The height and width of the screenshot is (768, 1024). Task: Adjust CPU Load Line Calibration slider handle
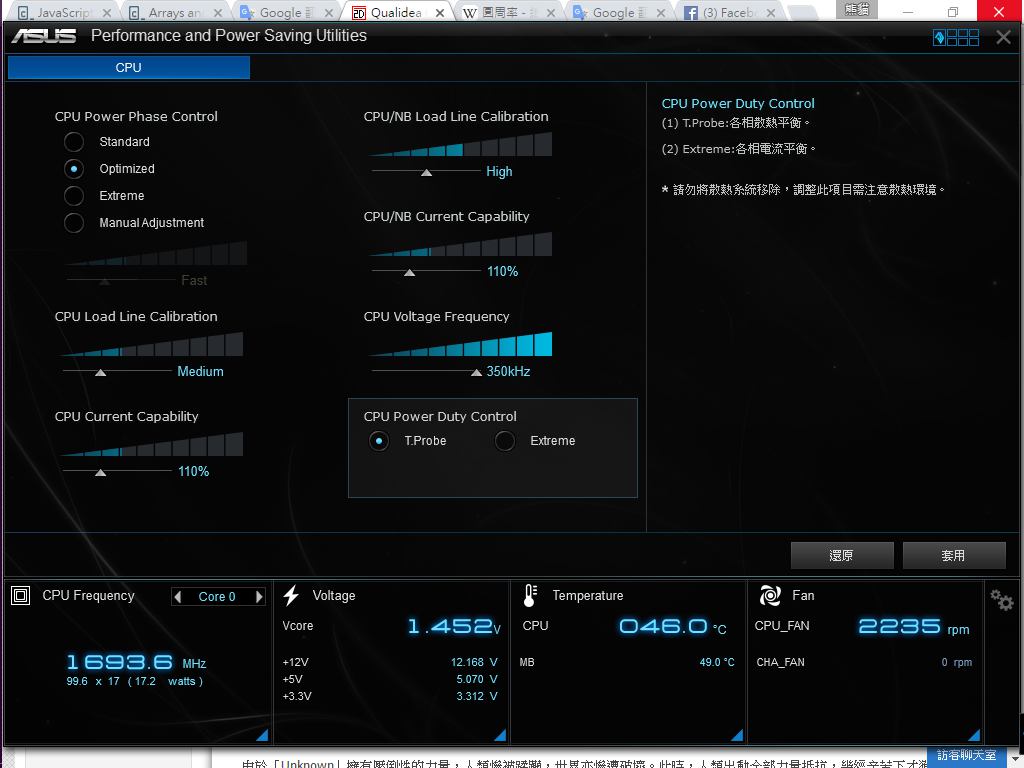point(101,372)
